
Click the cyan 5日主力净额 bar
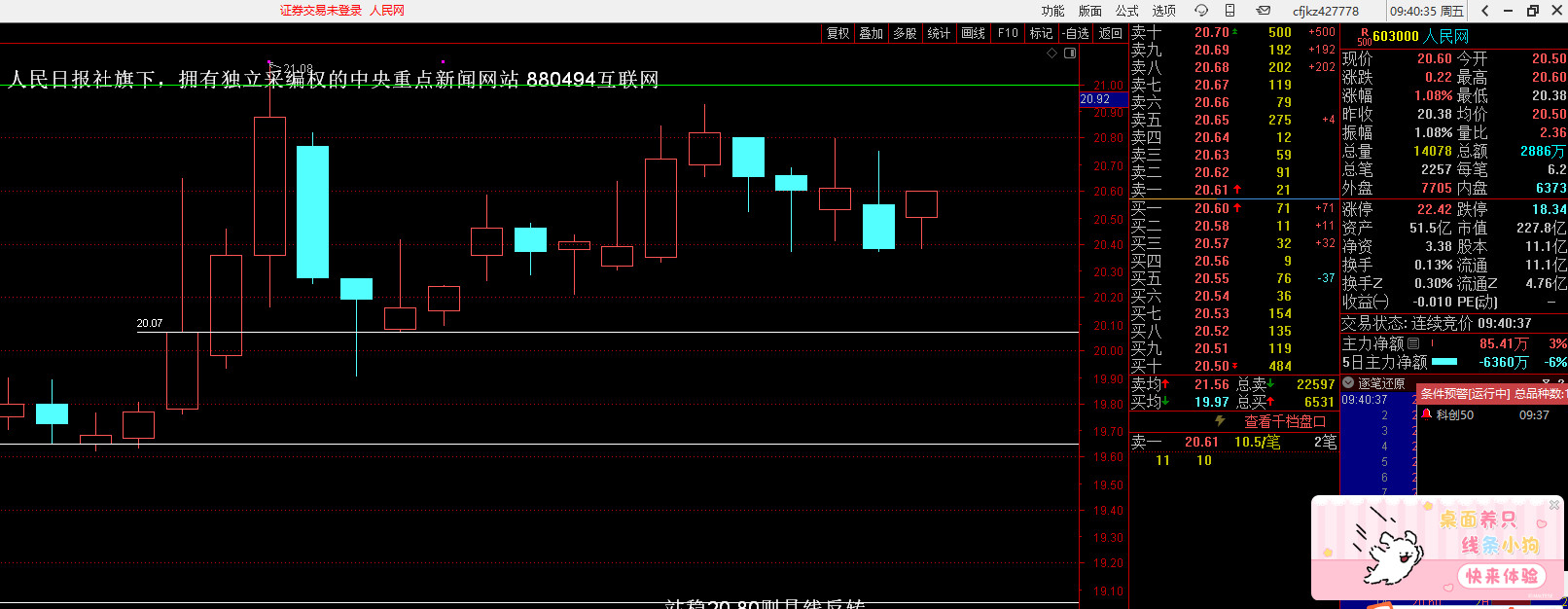click(x=1444, y=362)
